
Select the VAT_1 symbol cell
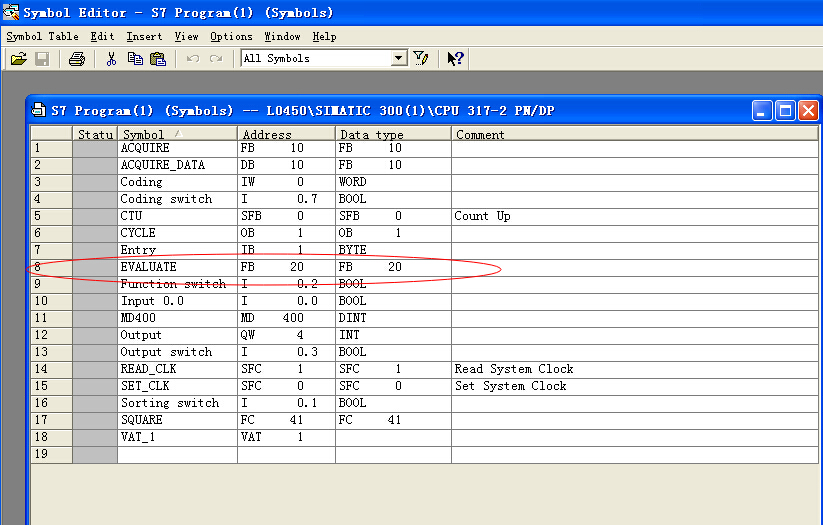[x=177, y=437]
